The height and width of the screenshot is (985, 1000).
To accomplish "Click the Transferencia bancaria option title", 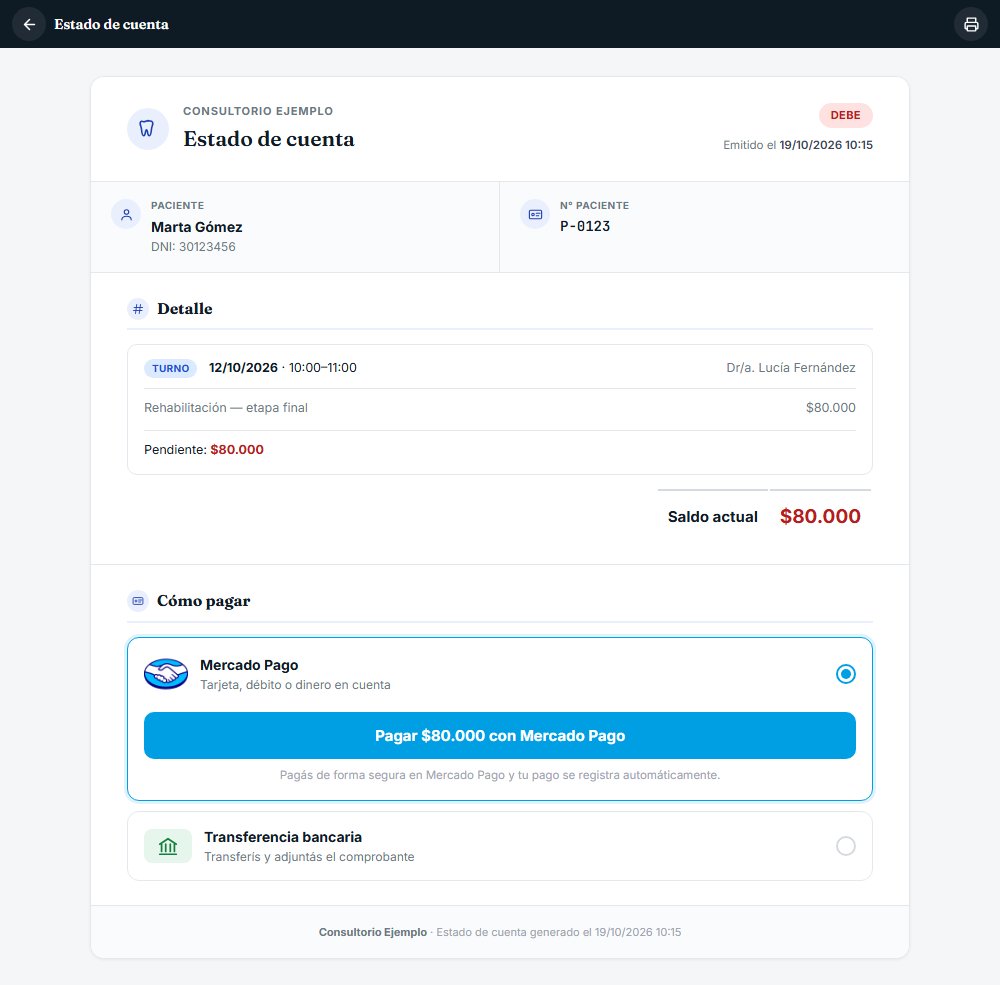I will tap(283, 837).
